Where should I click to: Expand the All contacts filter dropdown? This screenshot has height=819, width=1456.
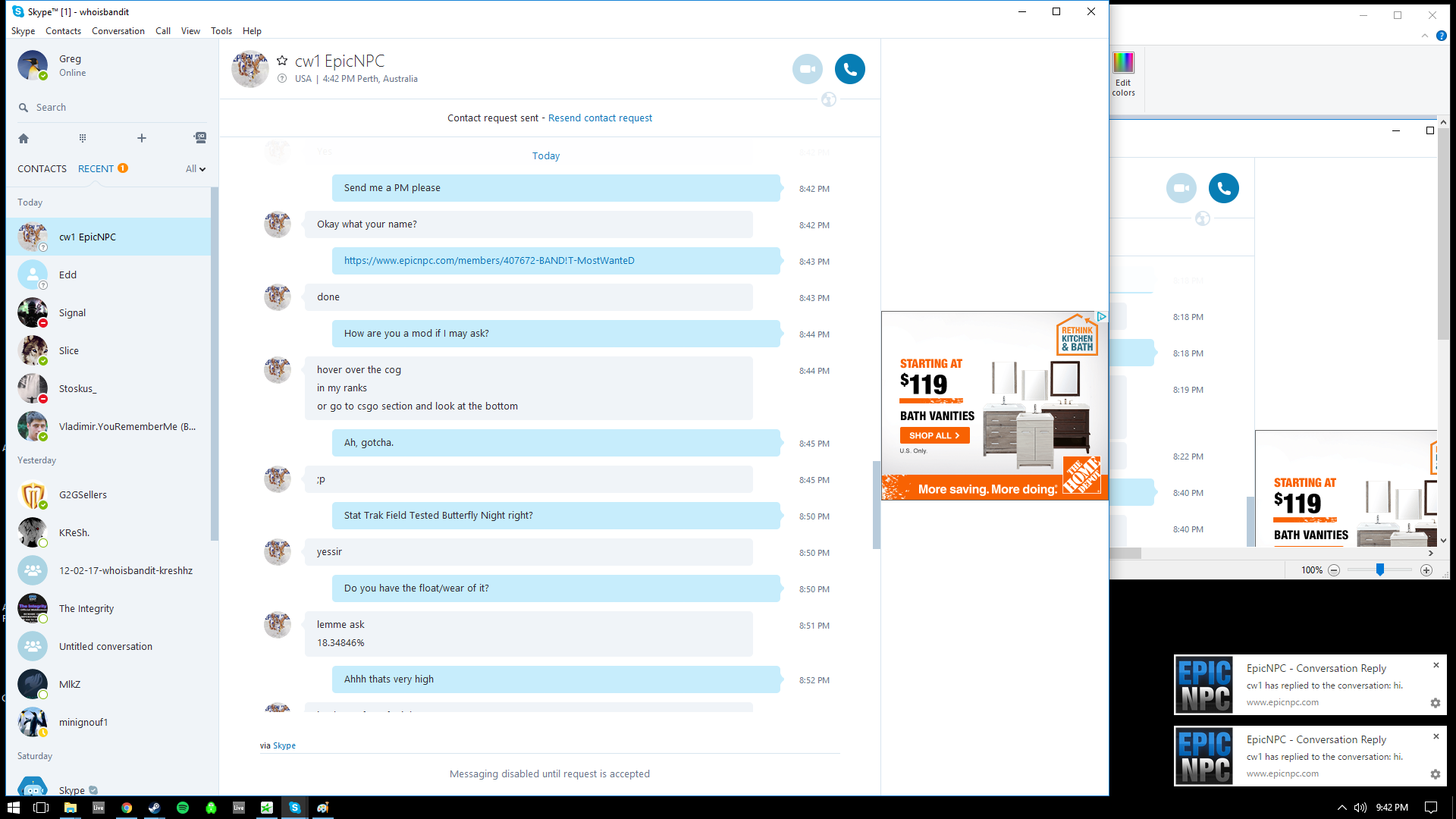[x=196, y=169]
